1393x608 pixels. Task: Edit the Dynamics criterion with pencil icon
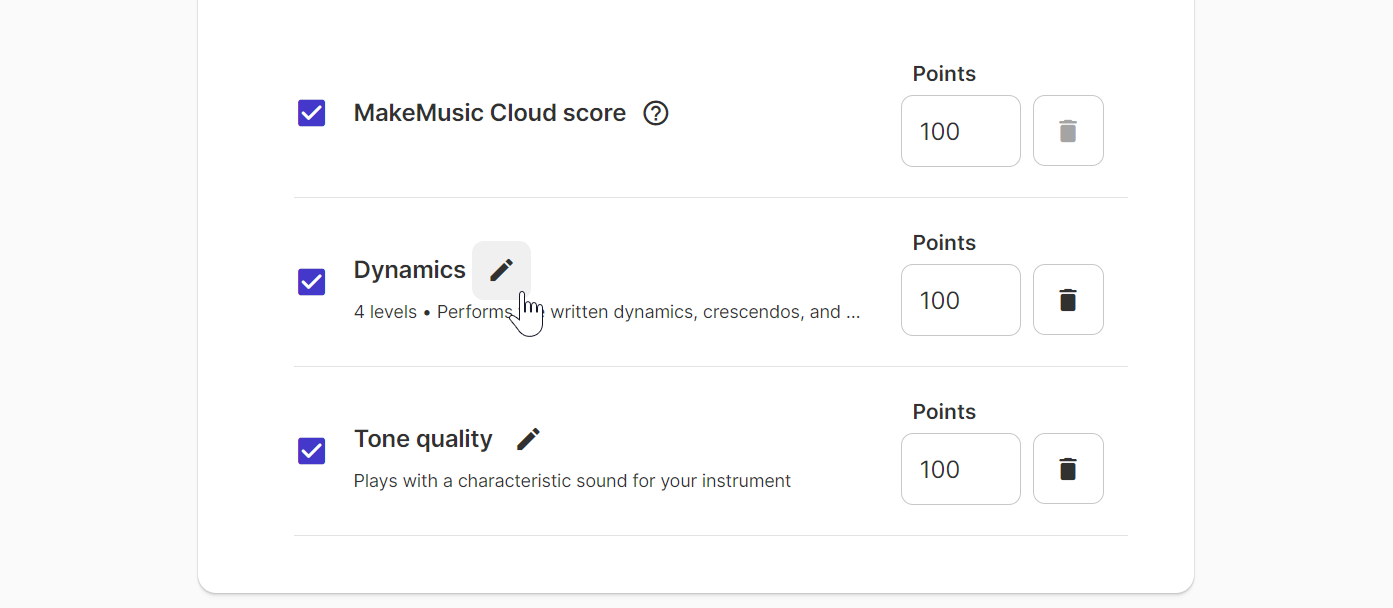pyautogui.click(x=501, y=270)
